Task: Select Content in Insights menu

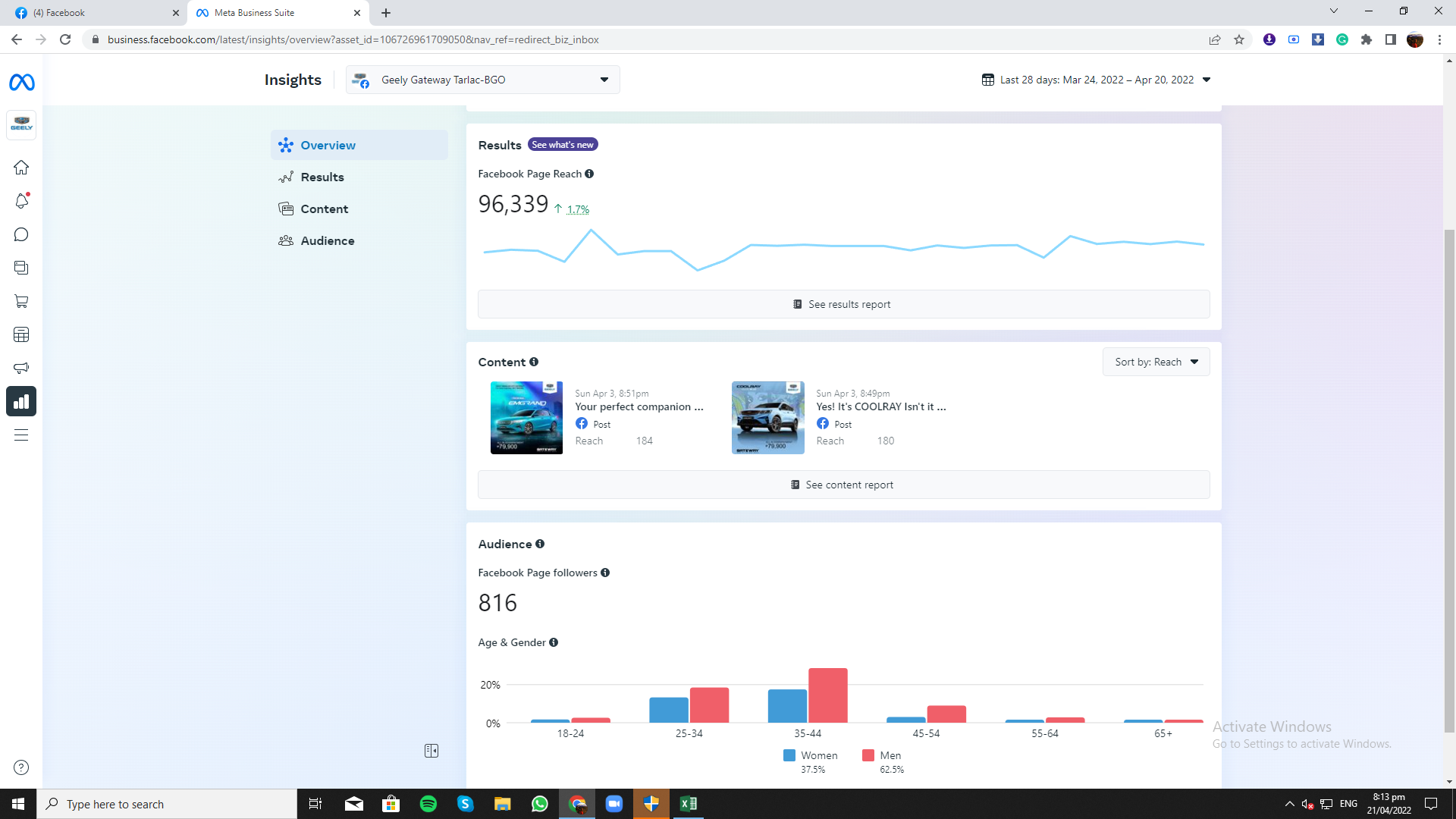Action: coord(359,209)
